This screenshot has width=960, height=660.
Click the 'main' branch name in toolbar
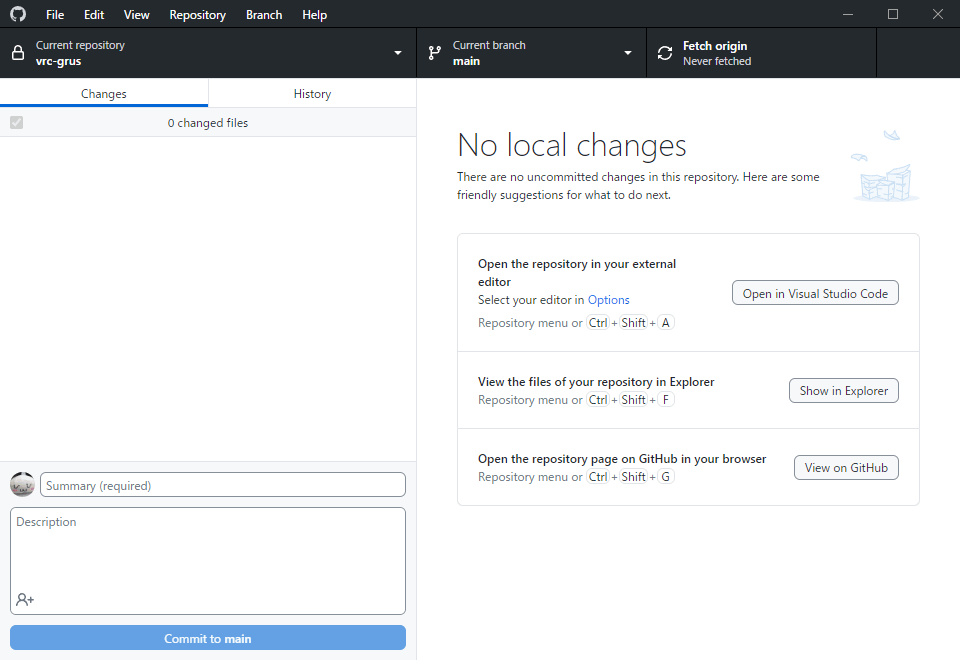(466, 61)
